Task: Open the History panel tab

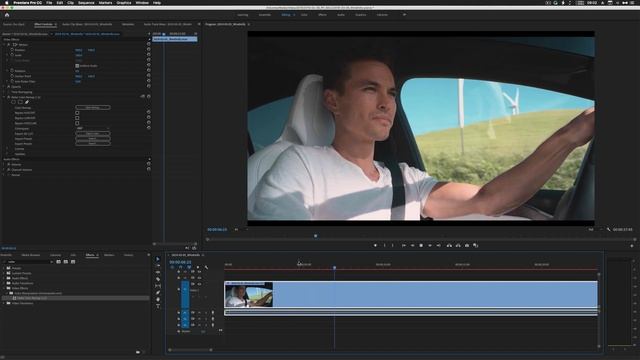Action: [x=128, y=255]
